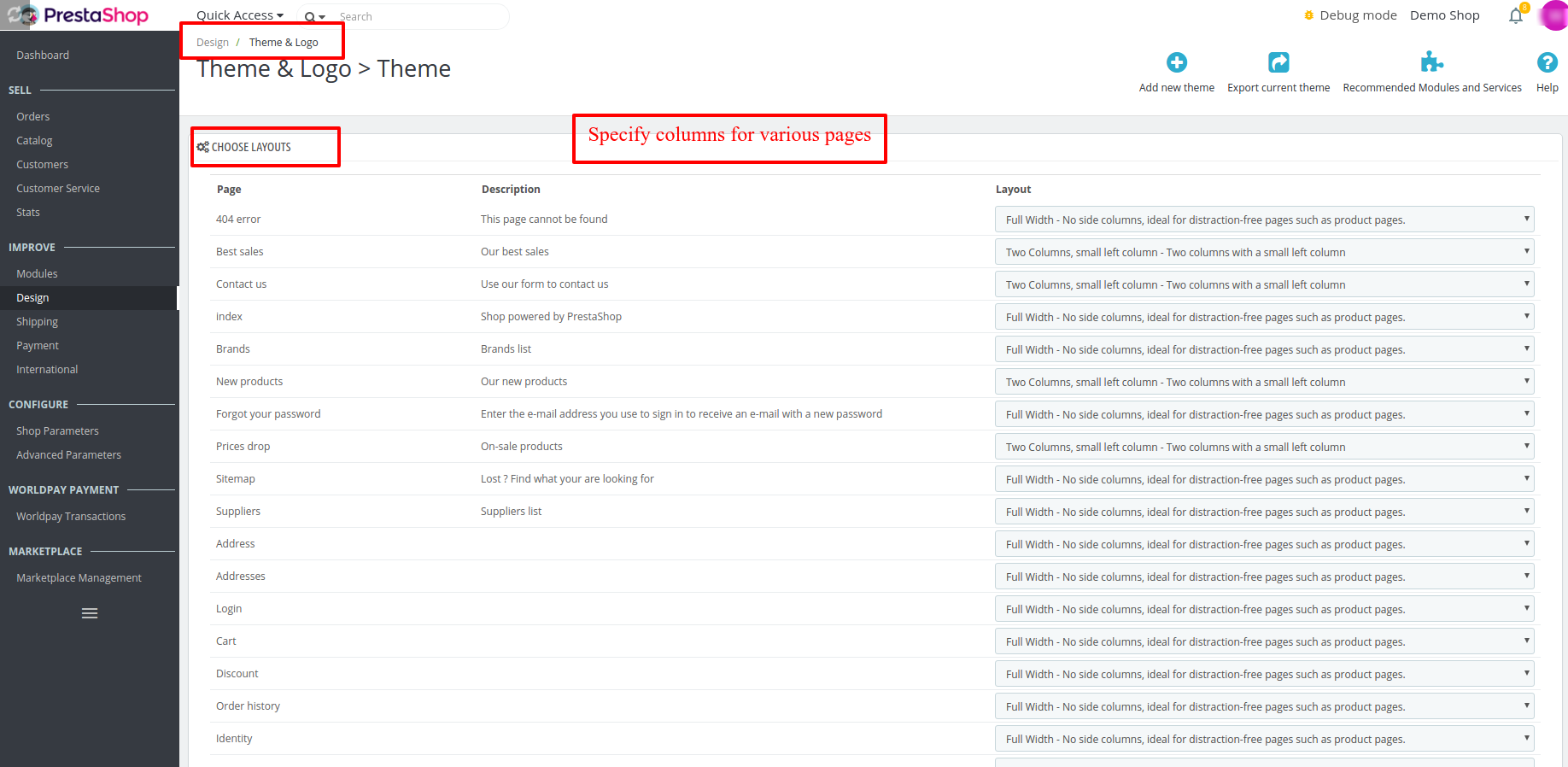Open the Quick Access dropdown
Screen dimensions: 1568x767
point(240,15)
